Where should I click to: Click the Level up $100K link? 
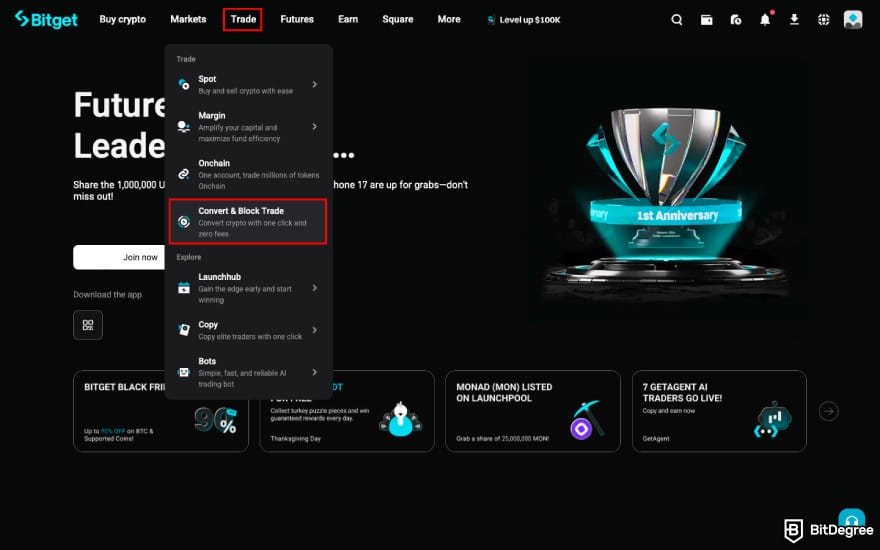(522, 19)
